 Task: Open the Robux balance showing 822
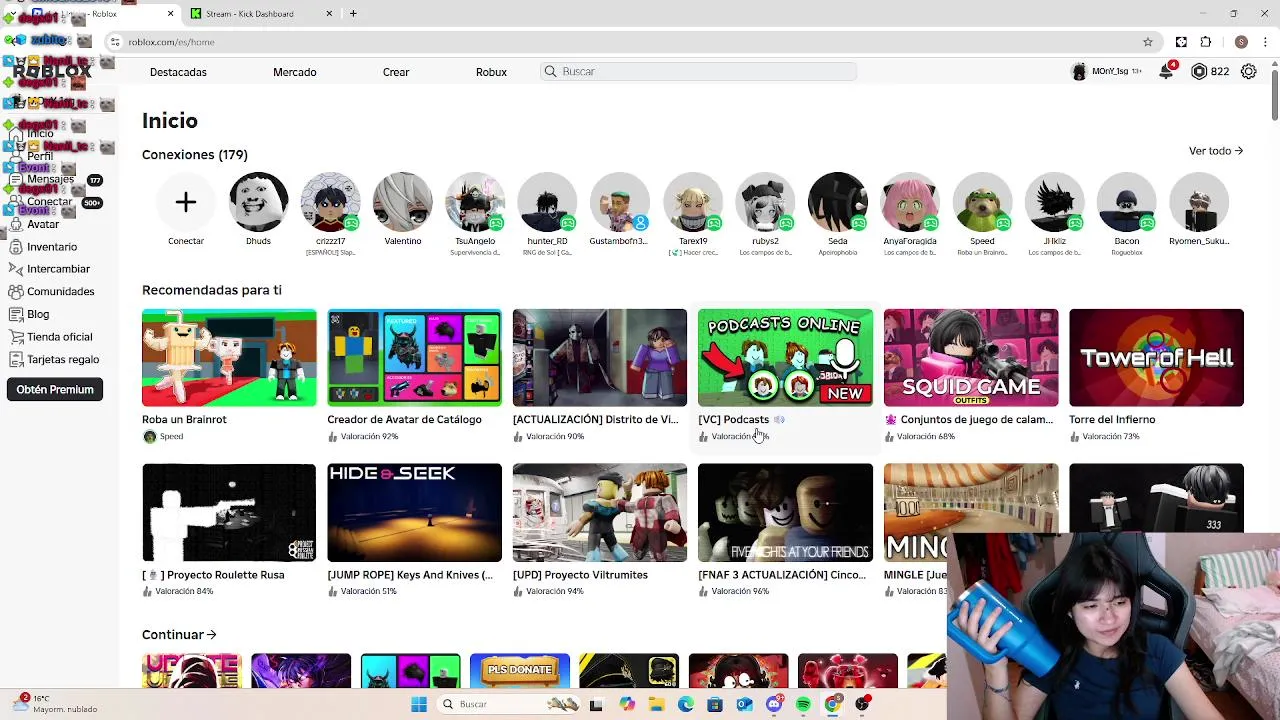click(1210, 72)
